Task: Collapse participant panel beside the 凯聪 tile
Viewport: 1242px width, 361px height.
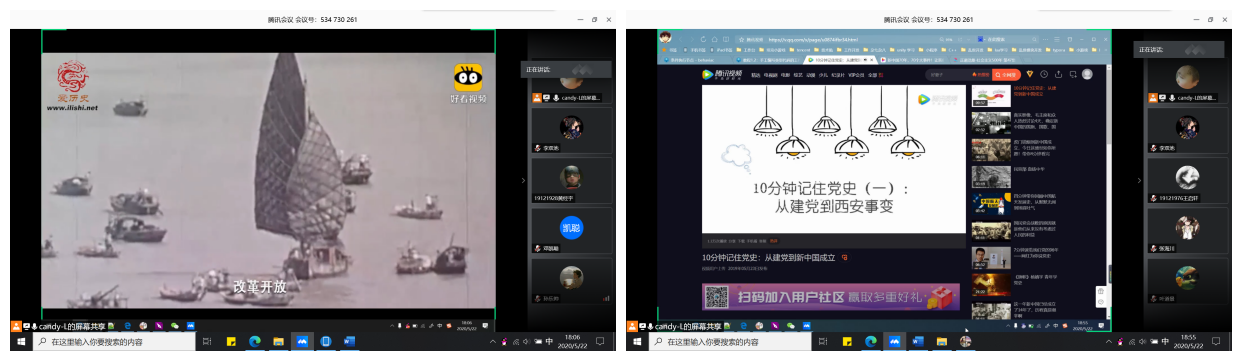Action: click(x=523, y=180)
